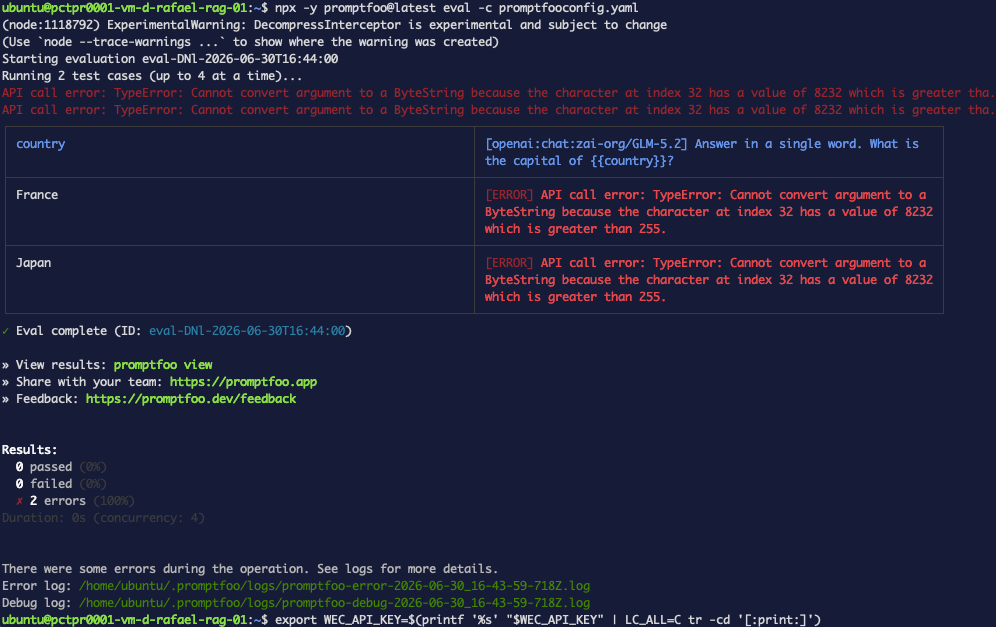996x627 pixels.
Task: Open the debug log file path
Action: pos(334,603)
